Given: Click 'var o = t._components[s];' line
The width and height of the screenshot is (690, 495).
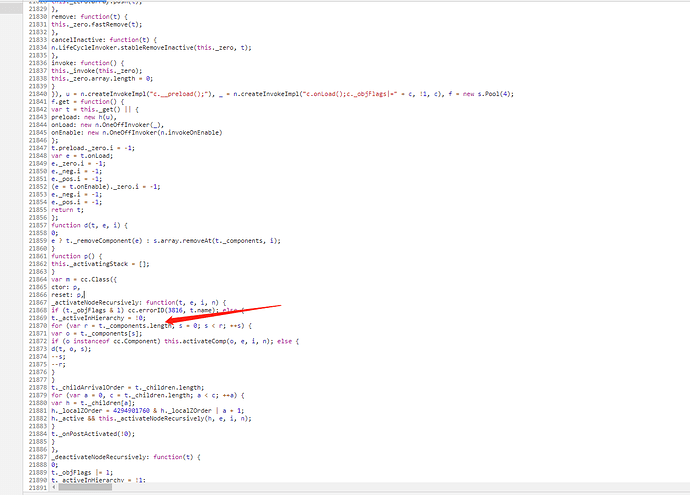Looking at the screenshot, I should click(x=96, y=334).
